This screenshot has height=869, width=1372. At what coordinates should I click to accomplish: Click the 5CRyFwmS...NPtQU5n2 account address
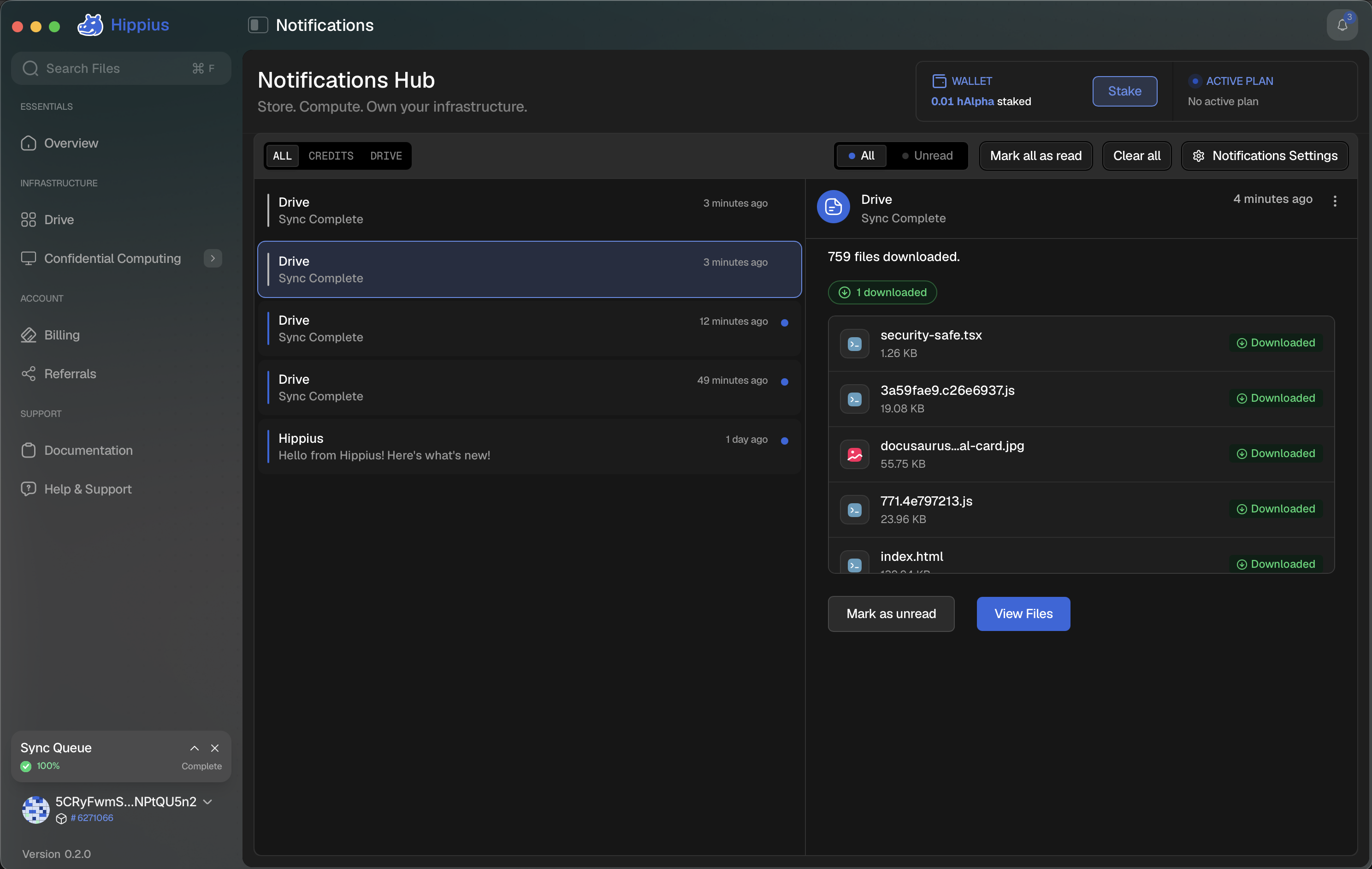click(x=126, y=801)
